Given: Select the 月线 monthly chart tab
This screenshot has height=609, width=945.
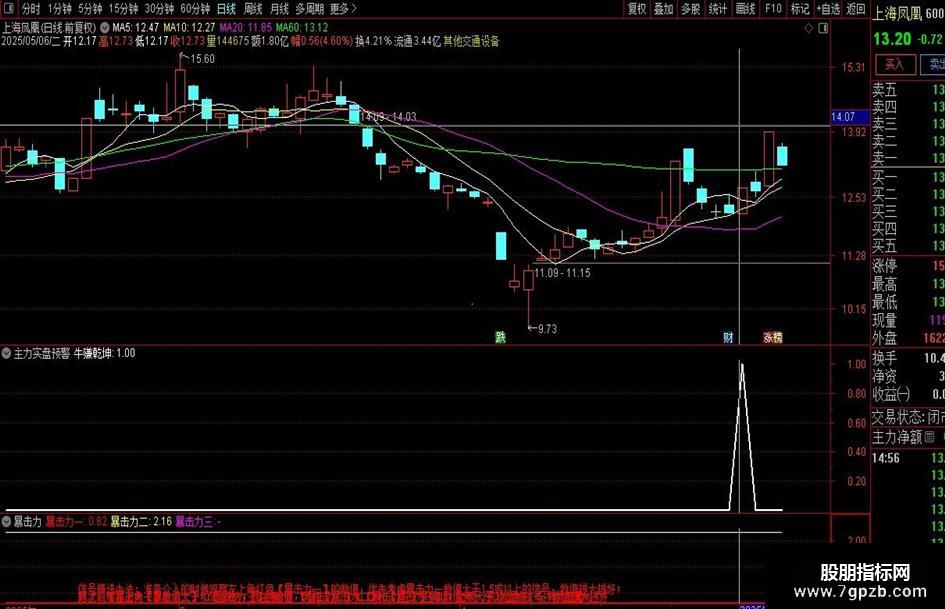Looking at the screenshot, I should click(280, 8).
